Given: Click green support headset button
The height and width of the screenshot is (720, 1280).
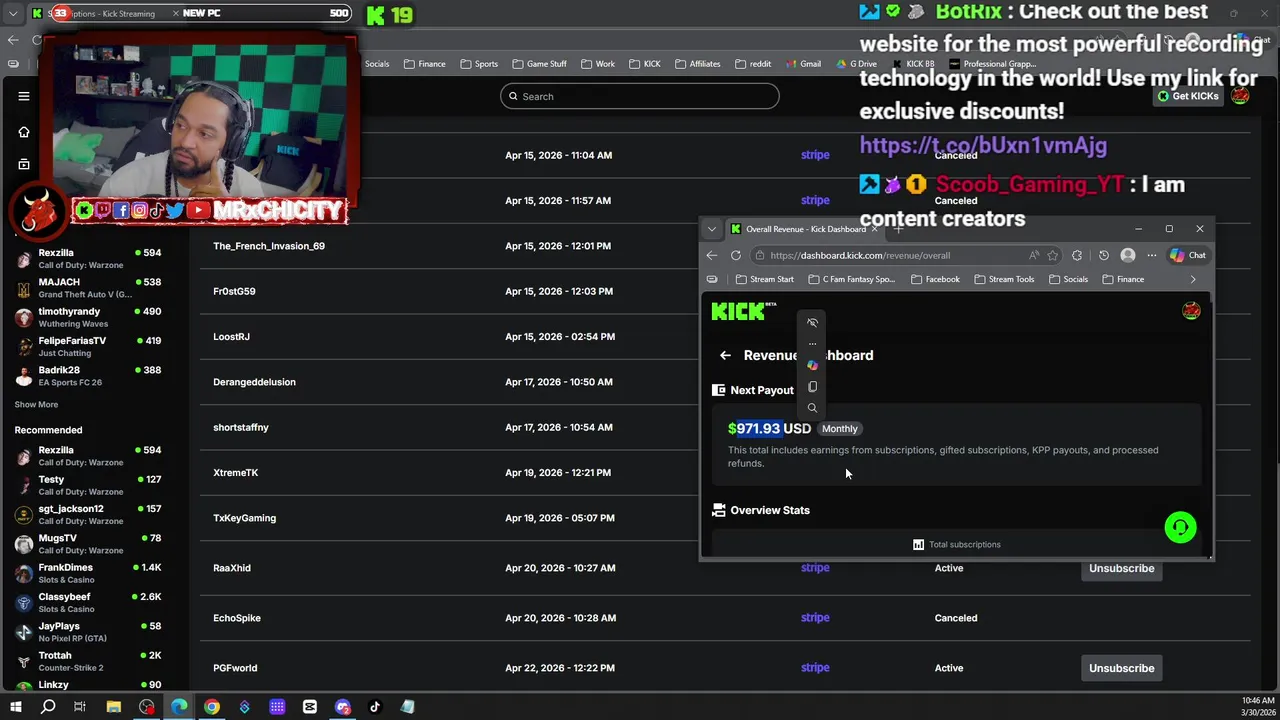Looking at the screenshot, I should pos(1180,527).
